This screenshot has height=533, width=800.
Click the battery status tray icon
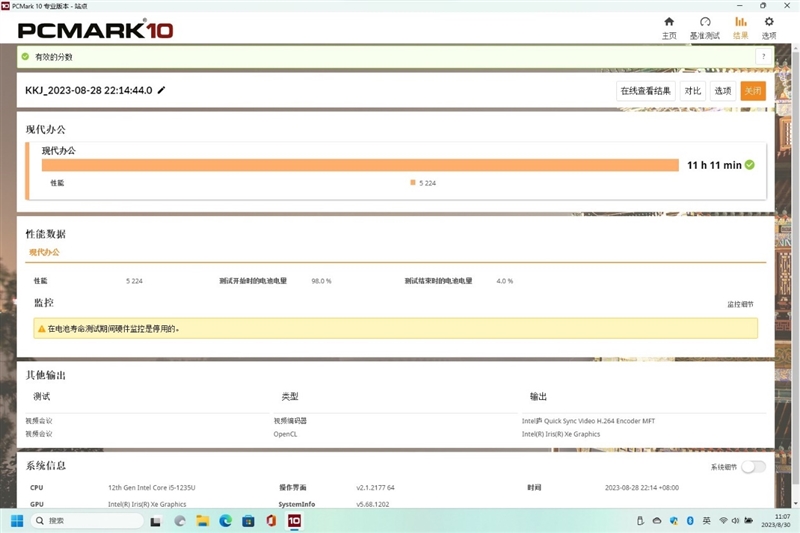click(748, 521)
